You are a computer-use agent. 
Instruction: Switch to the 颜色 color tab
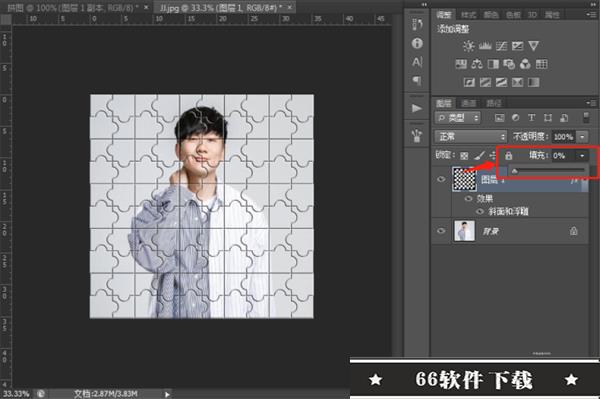coord(491,15)
